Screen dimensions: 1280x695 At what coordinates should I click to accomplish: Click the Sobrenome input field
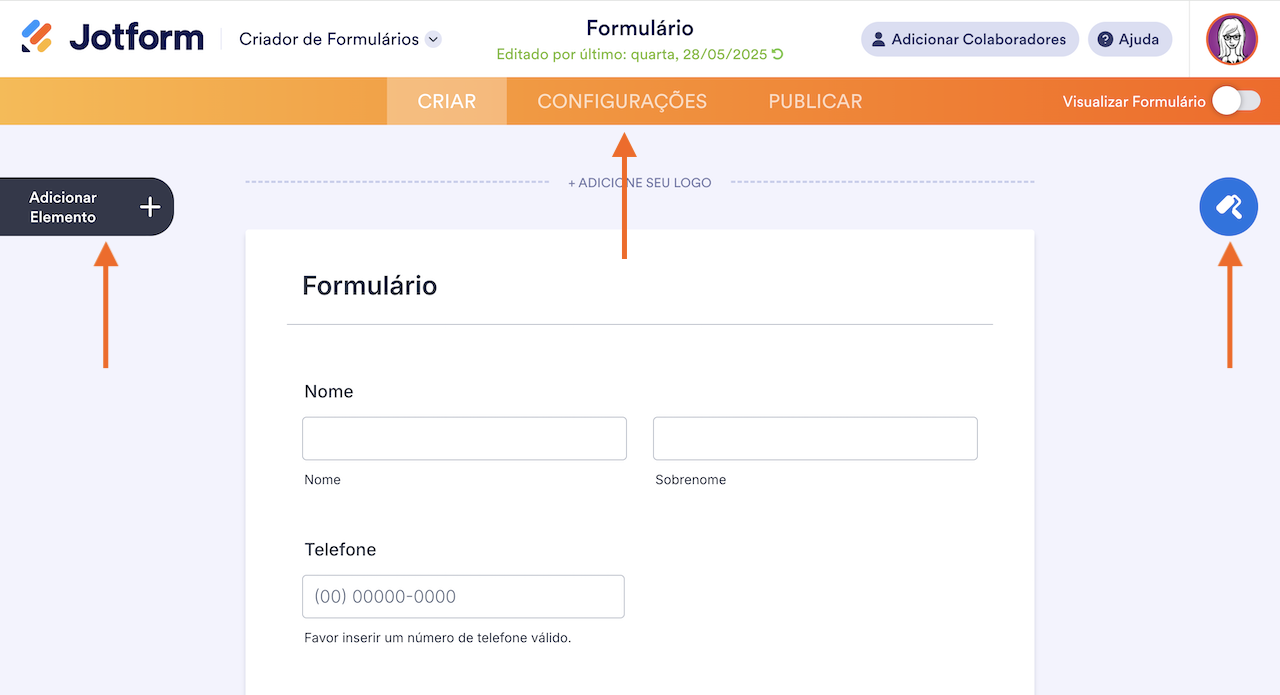815,438
